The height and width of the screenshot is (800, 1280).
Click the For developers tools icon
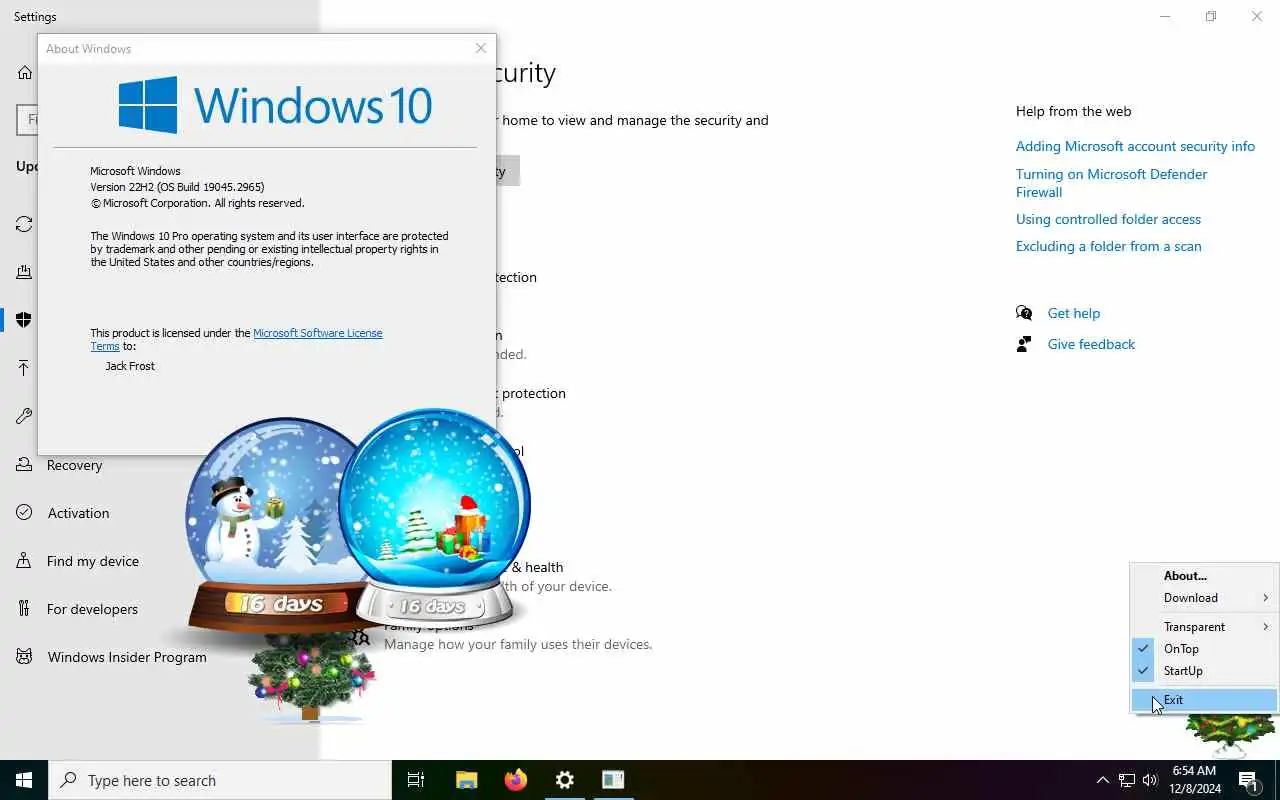click(24, 609)
